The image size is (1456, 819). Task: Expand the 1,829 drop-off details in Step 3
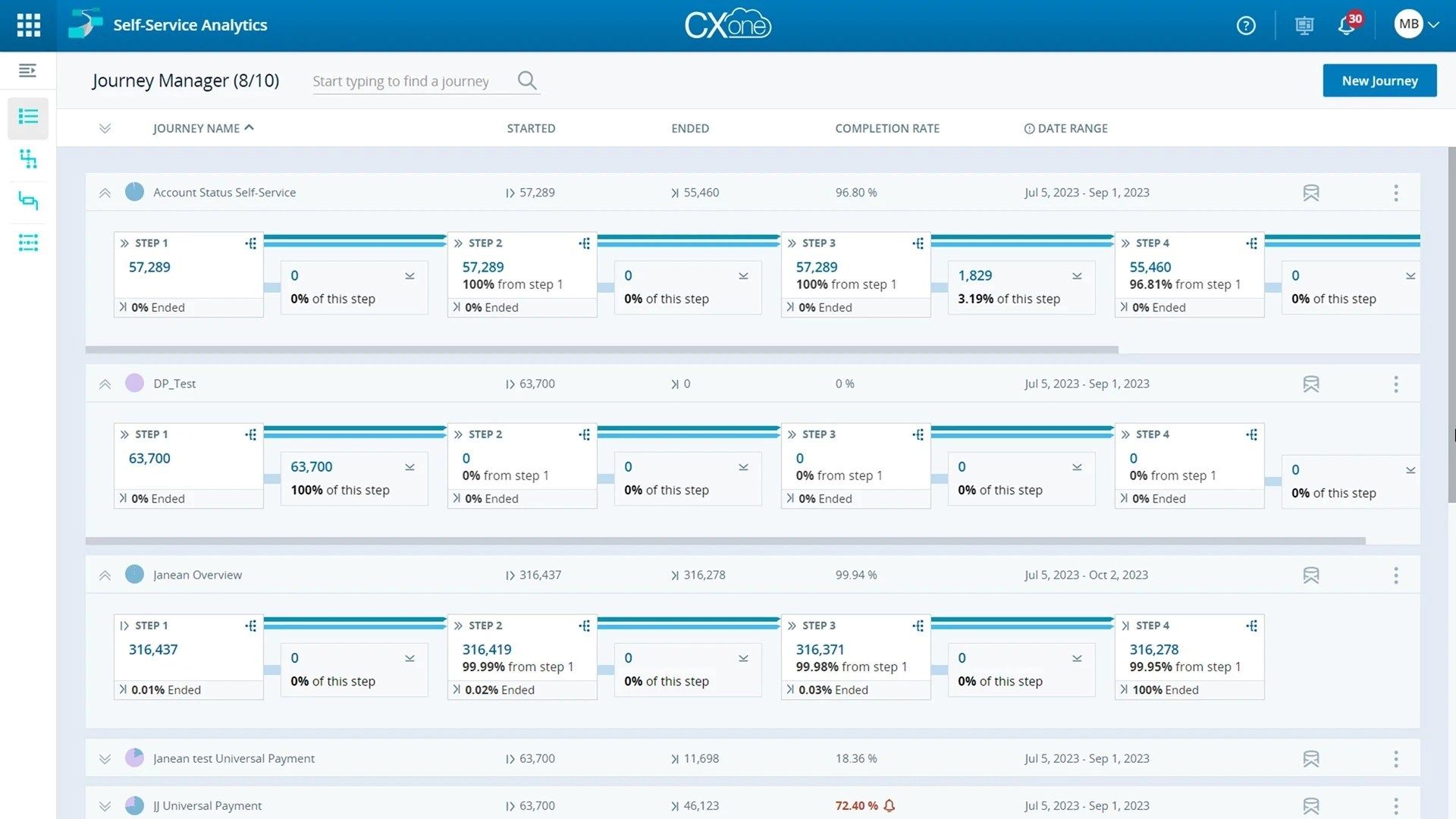[1077, 276]
